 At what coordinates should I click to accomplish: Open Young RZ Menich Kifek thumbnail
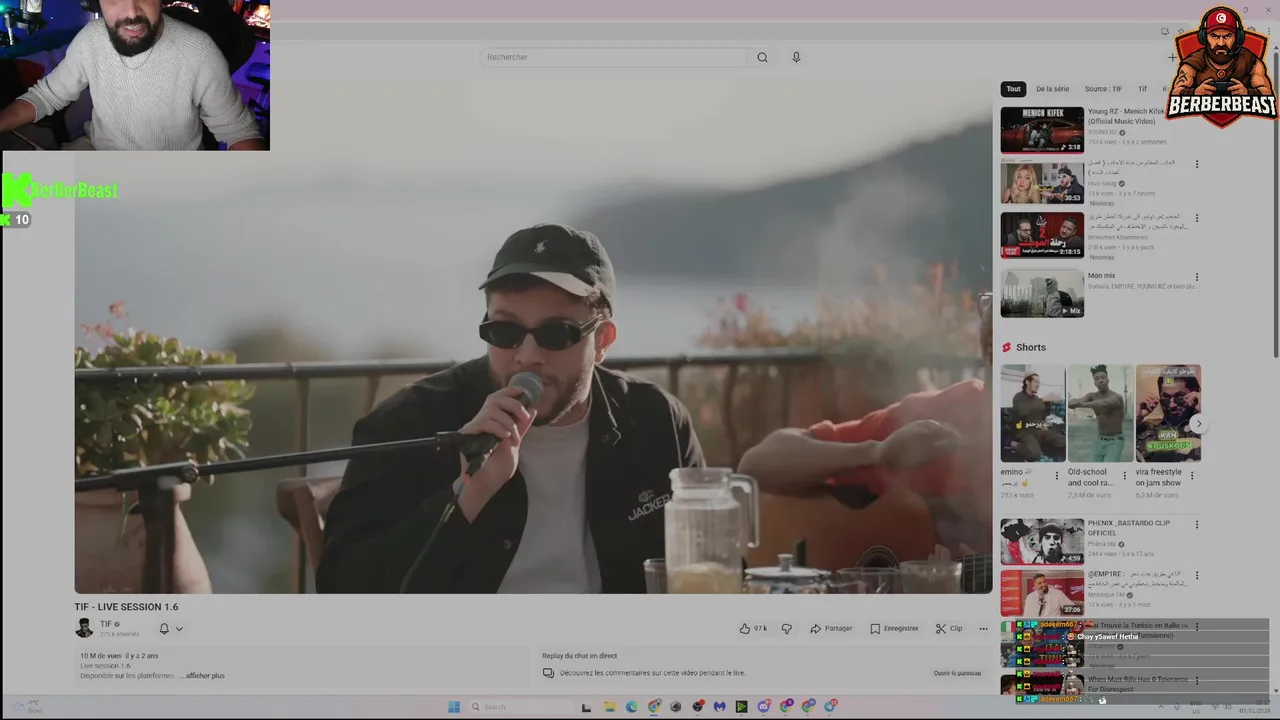tap(1042, 130)
